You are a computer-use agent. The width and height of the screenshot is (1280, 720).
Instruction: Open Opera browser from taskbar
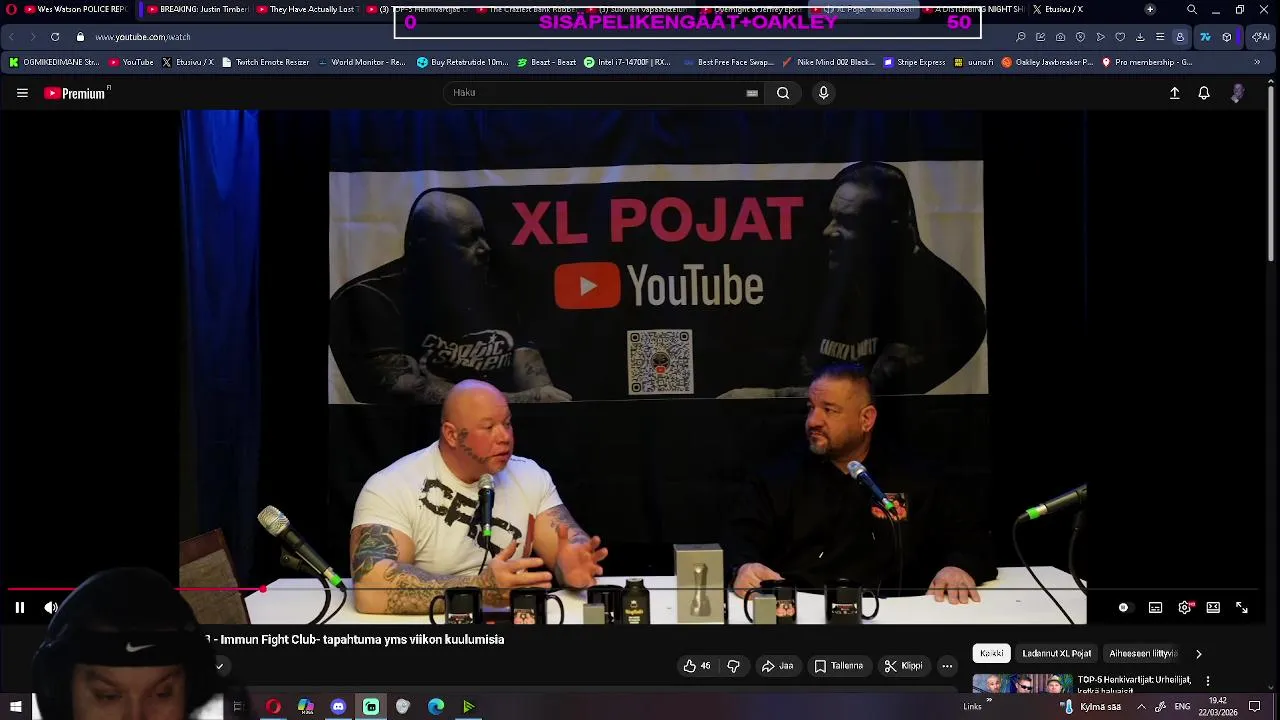pos(273,707)
